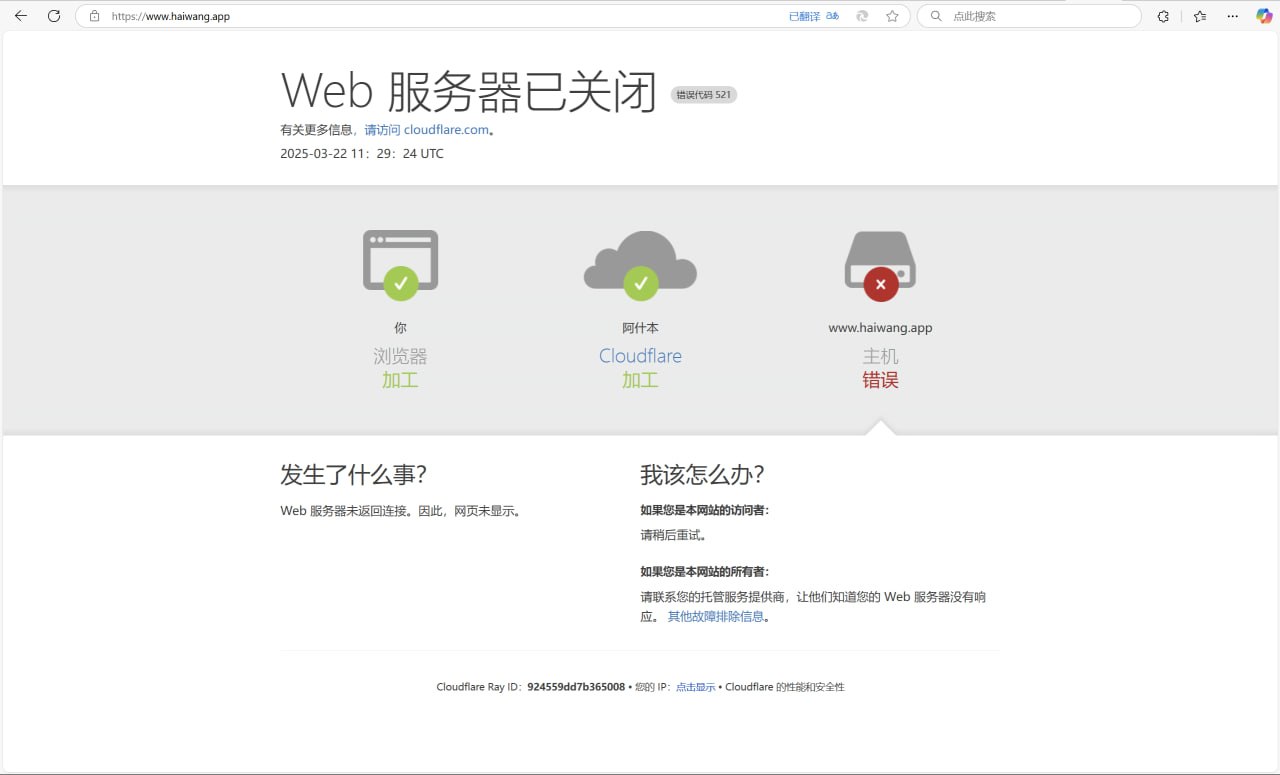
Task: Click the browser back arrow
Action: point(21,16)
